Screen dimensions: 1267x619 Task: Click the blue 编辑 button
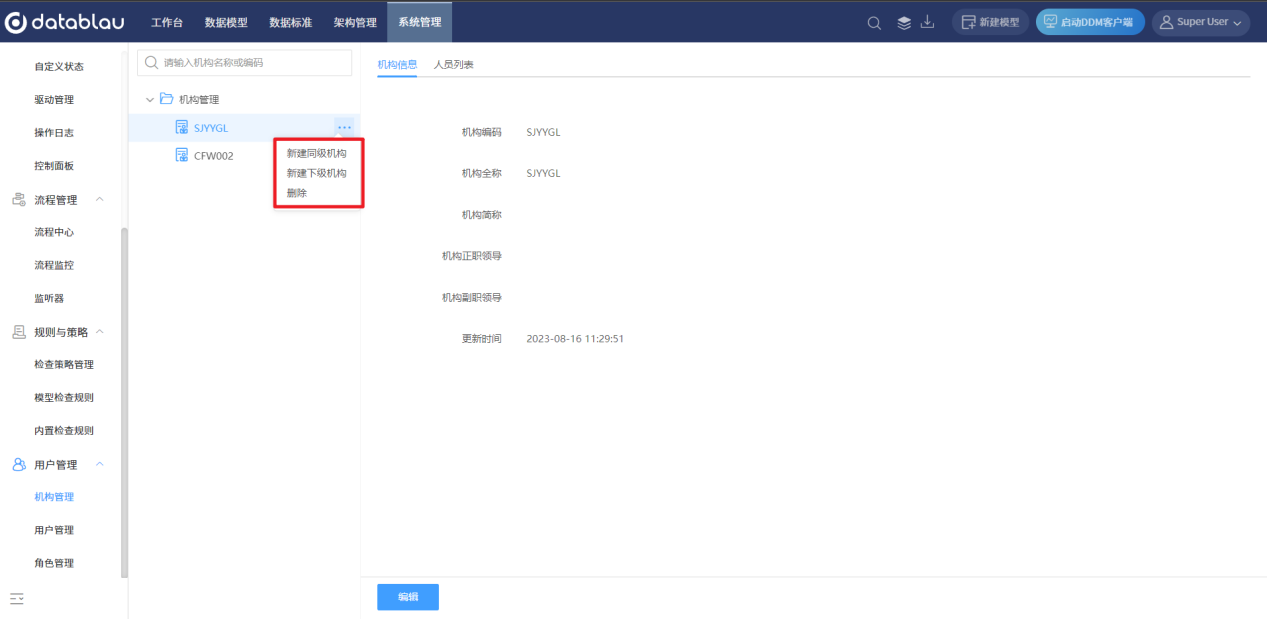pyautogui.click(x=408, y=597)
